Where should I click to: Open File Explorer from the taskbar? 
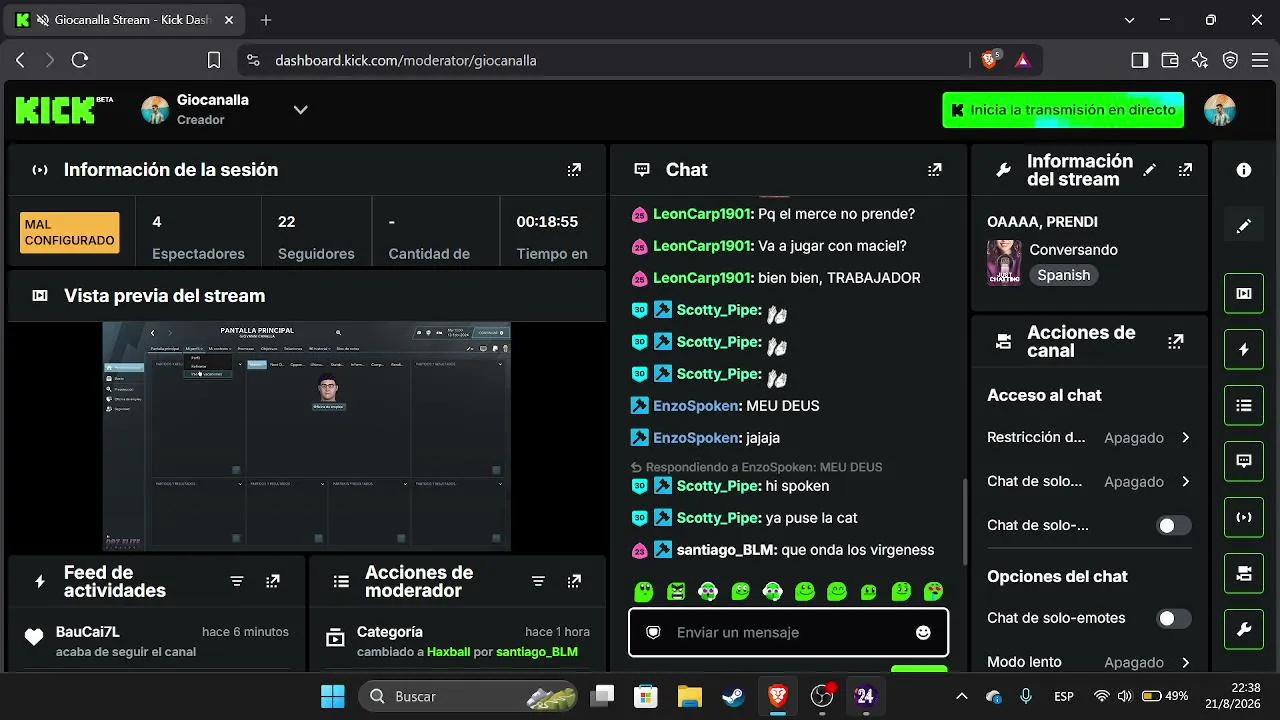pos(689,696)
